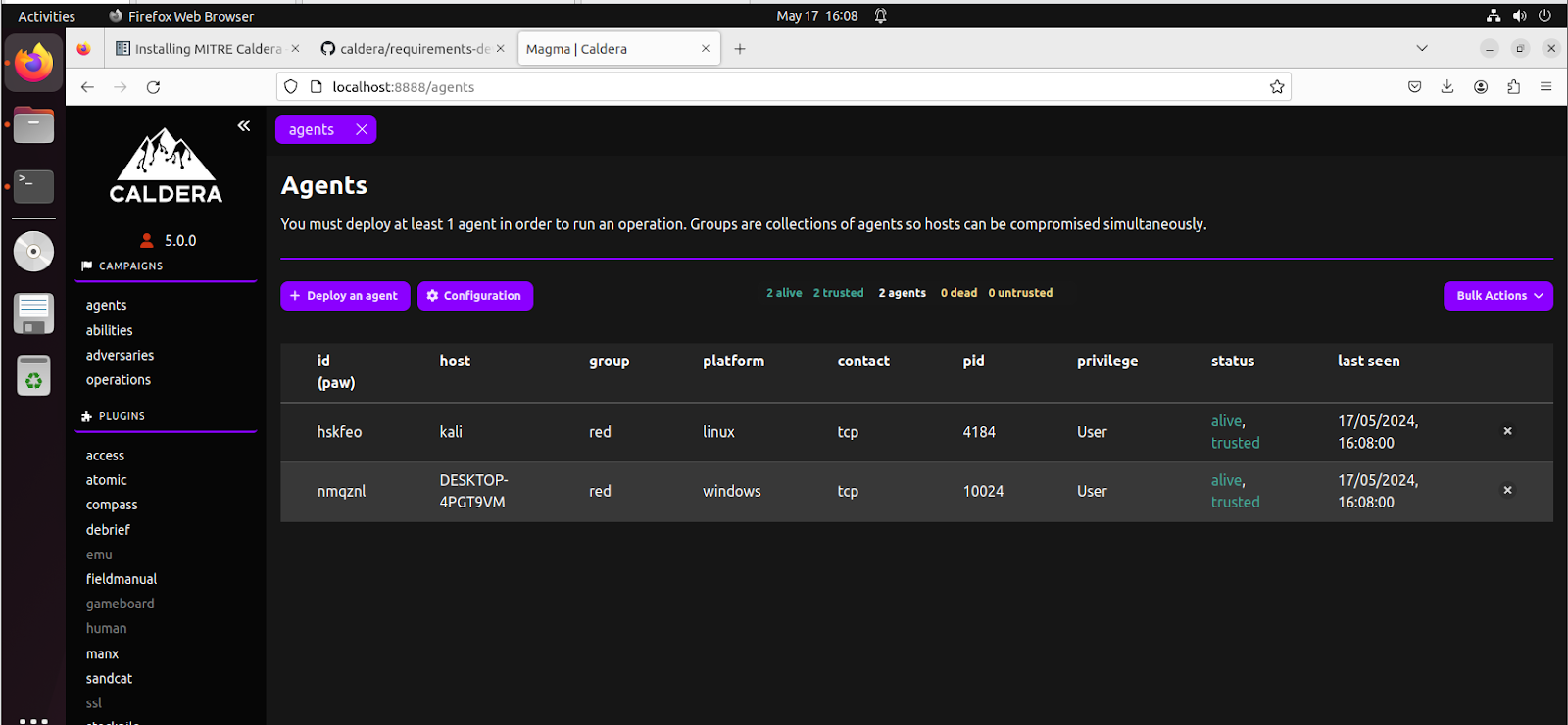
Task: Switch to Installing MITRE Caldera tab
Action: click(x=208, y=48)
